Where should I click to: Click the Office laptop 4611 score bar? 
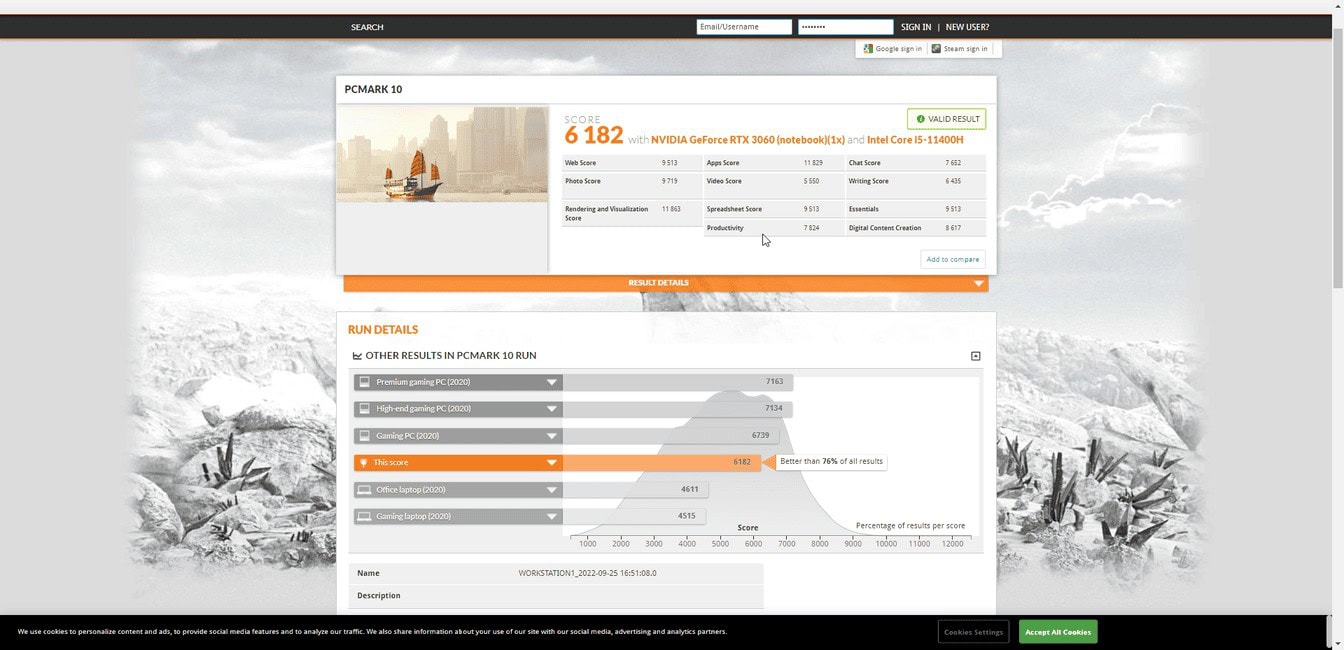tap(636, 490)
